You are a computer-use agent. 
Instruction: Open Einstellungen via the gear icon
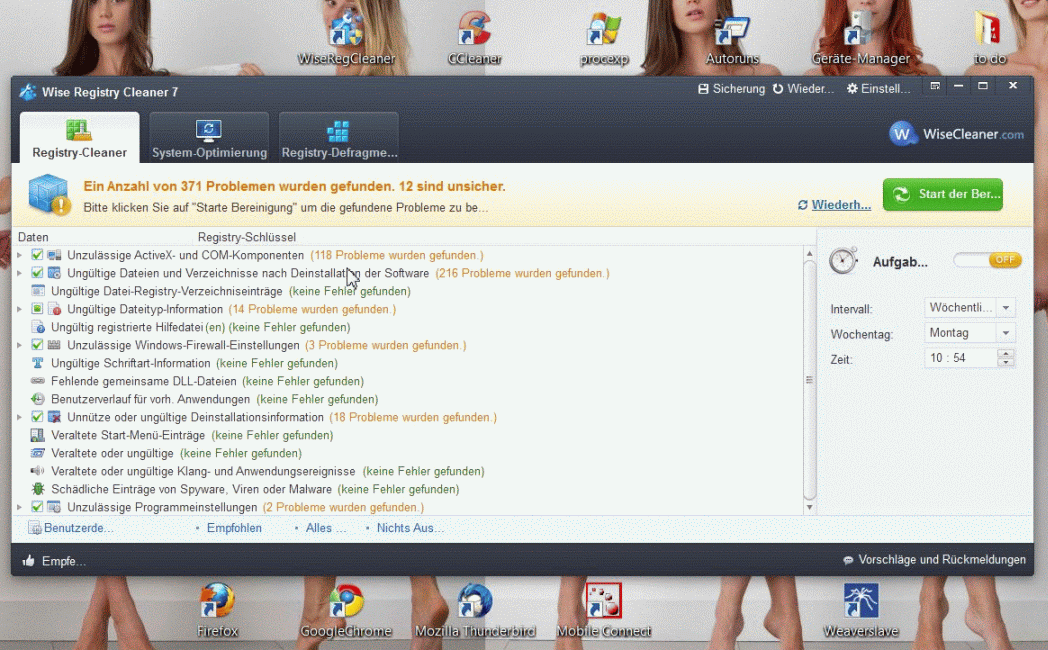click(x=852, y=89)
